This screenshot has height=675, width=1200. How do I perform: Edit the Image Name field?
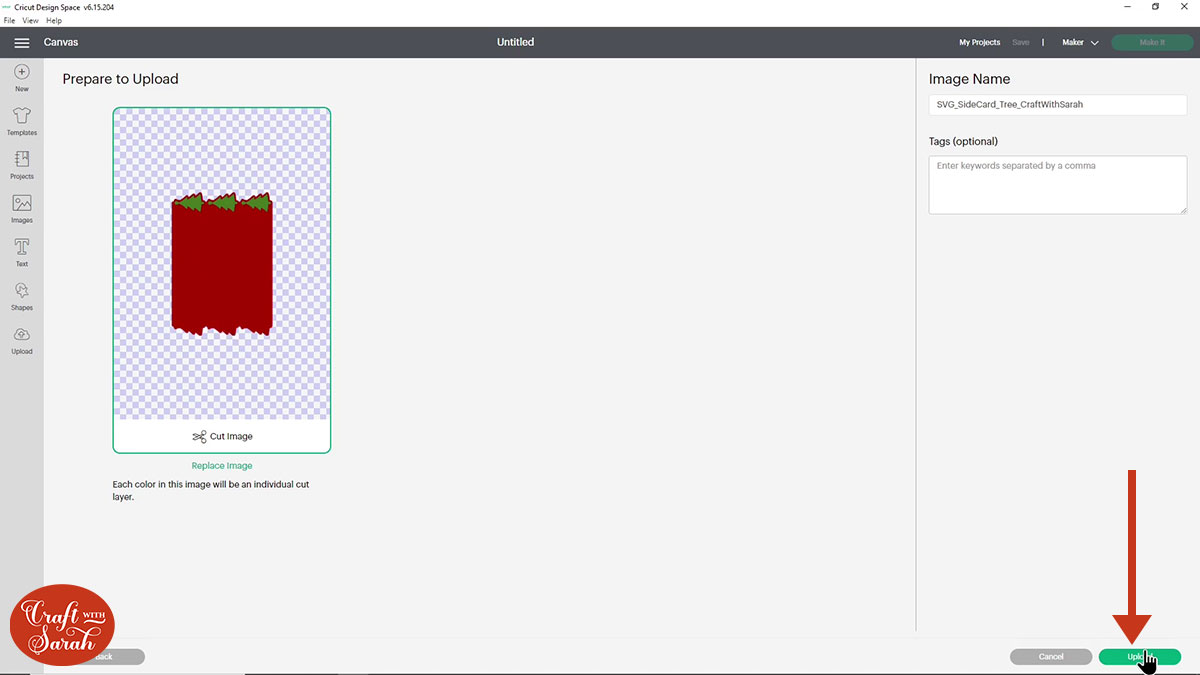[x=1057, y=104]
